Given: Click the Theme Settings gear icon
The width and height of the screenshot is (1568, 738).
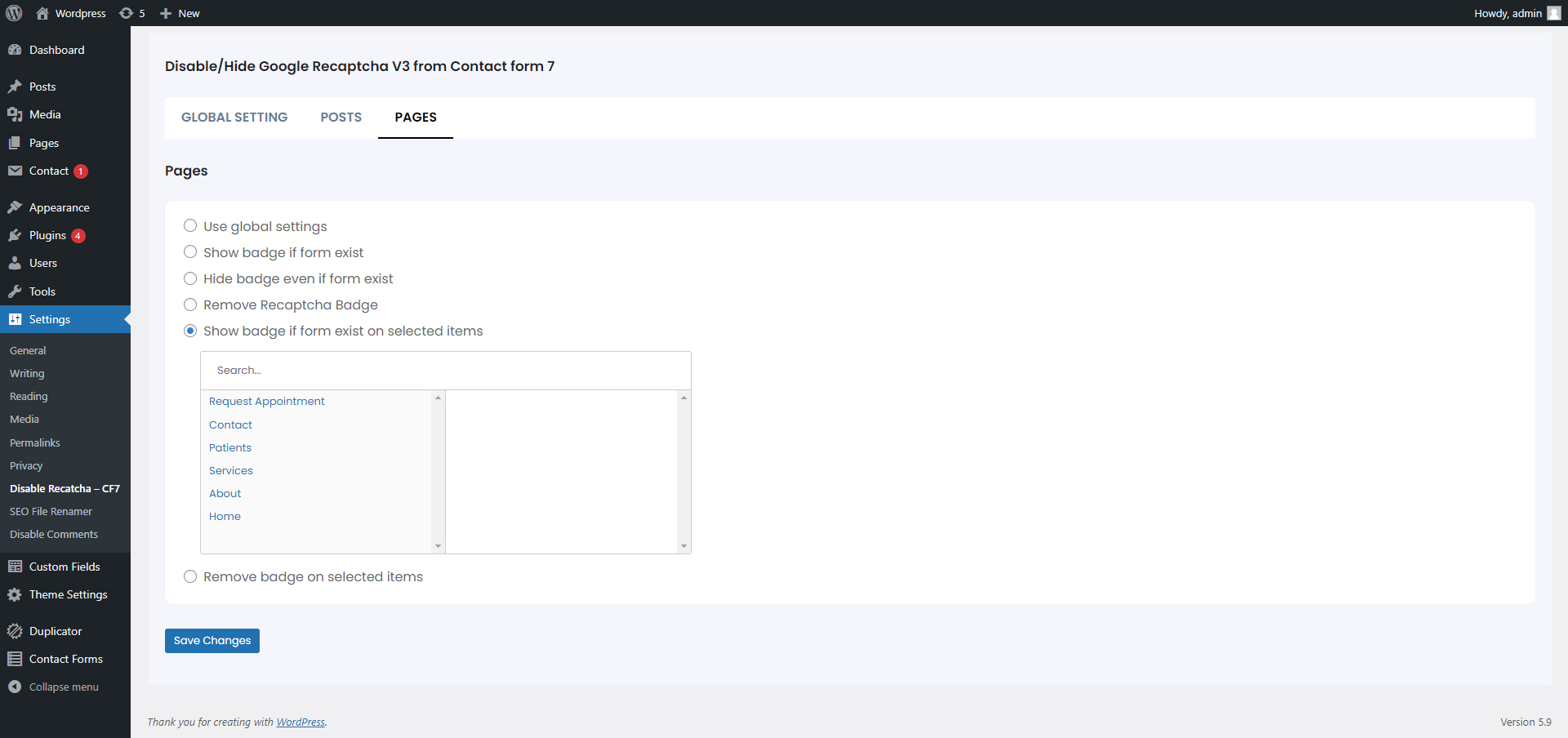Looking at the screenshot, I should tap(15, 594).
